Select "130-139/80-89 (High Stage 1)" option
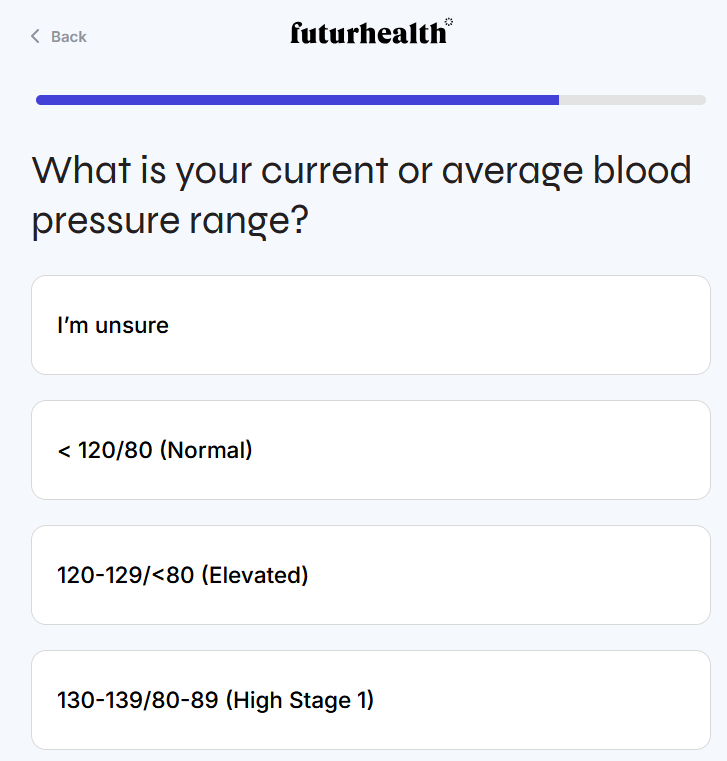This screenshot has width=727, height=761. point(371,699)
